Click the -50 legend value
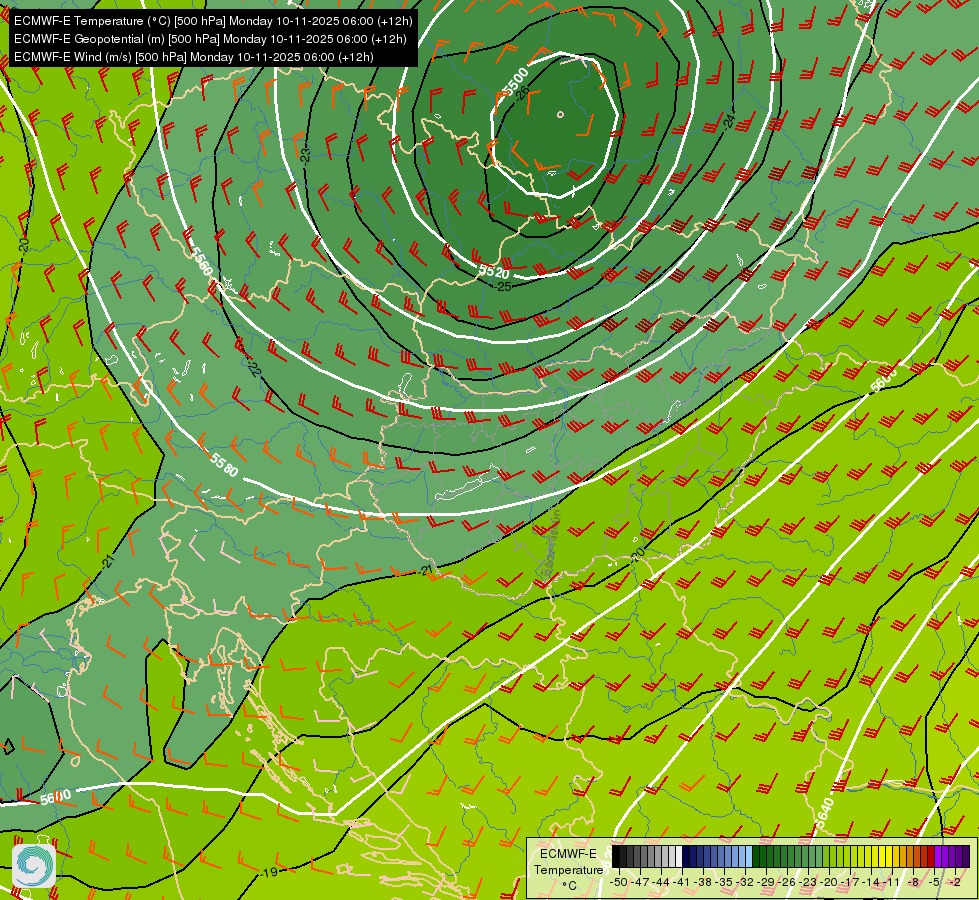 [x=619, y=882]
